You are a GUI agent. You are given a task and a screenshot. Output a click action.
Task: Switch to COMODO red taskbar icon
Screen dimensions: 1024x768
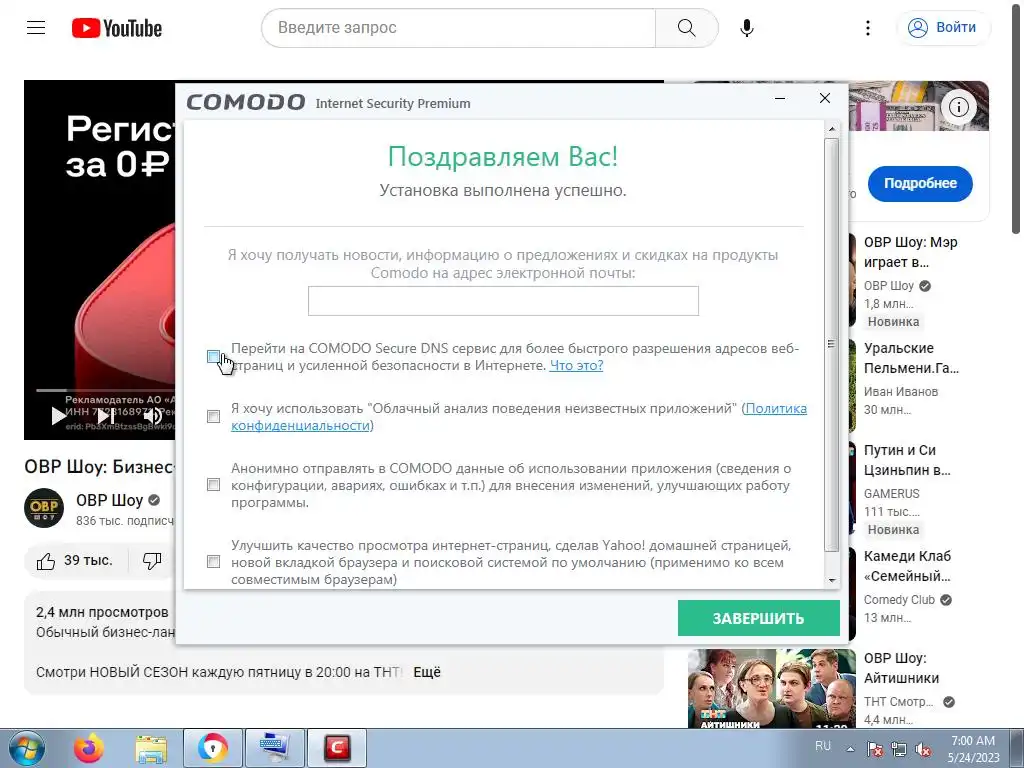[x=336, y=748]
